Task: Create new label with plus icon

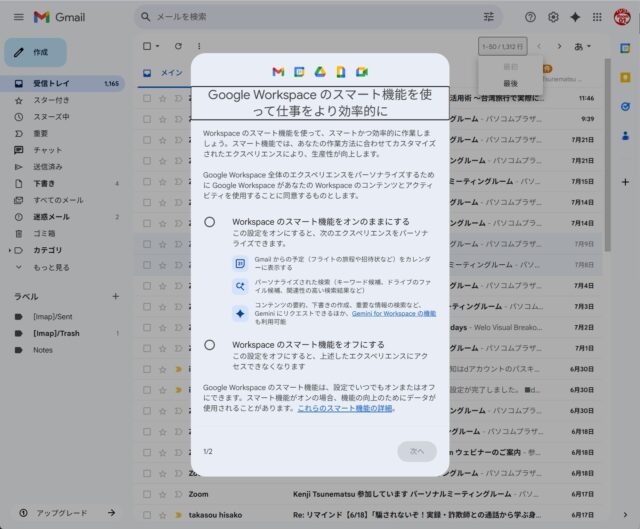Action: (x=116, y=296)
